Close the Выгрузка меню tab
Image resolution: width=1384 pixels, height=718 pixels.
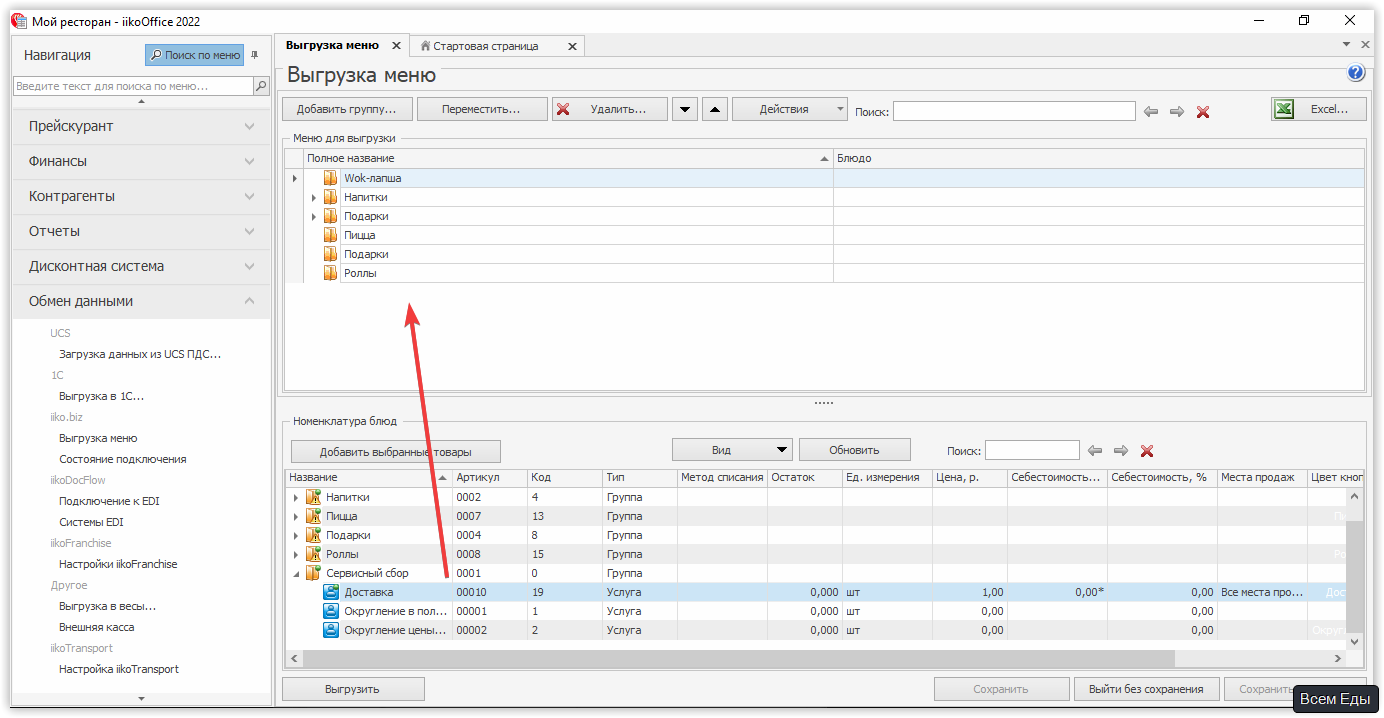click(x=396, y=46)
